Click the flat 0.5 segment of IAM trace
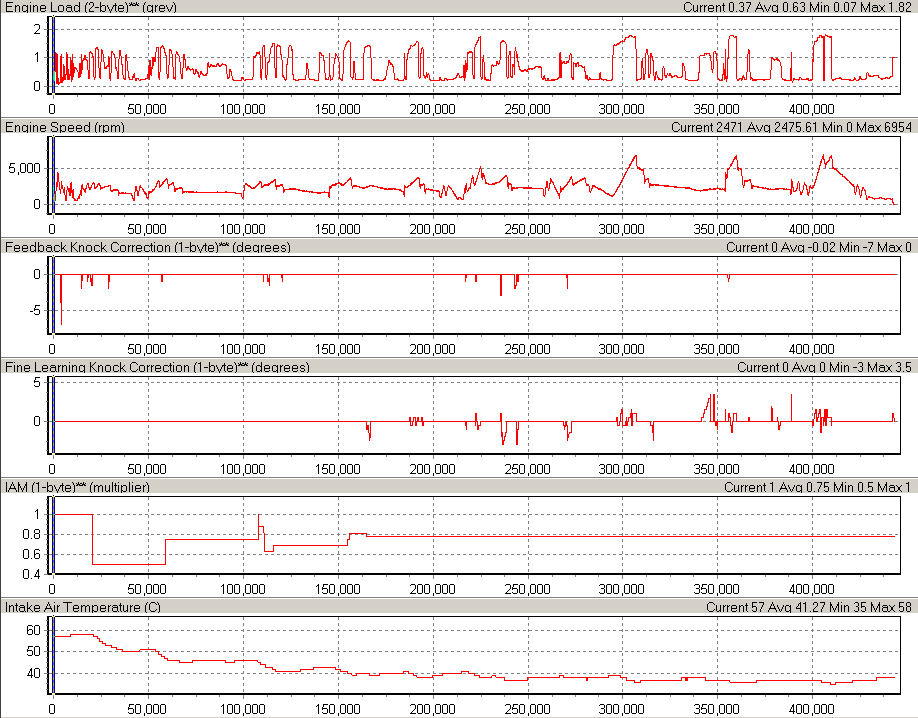 coord(128,565)
